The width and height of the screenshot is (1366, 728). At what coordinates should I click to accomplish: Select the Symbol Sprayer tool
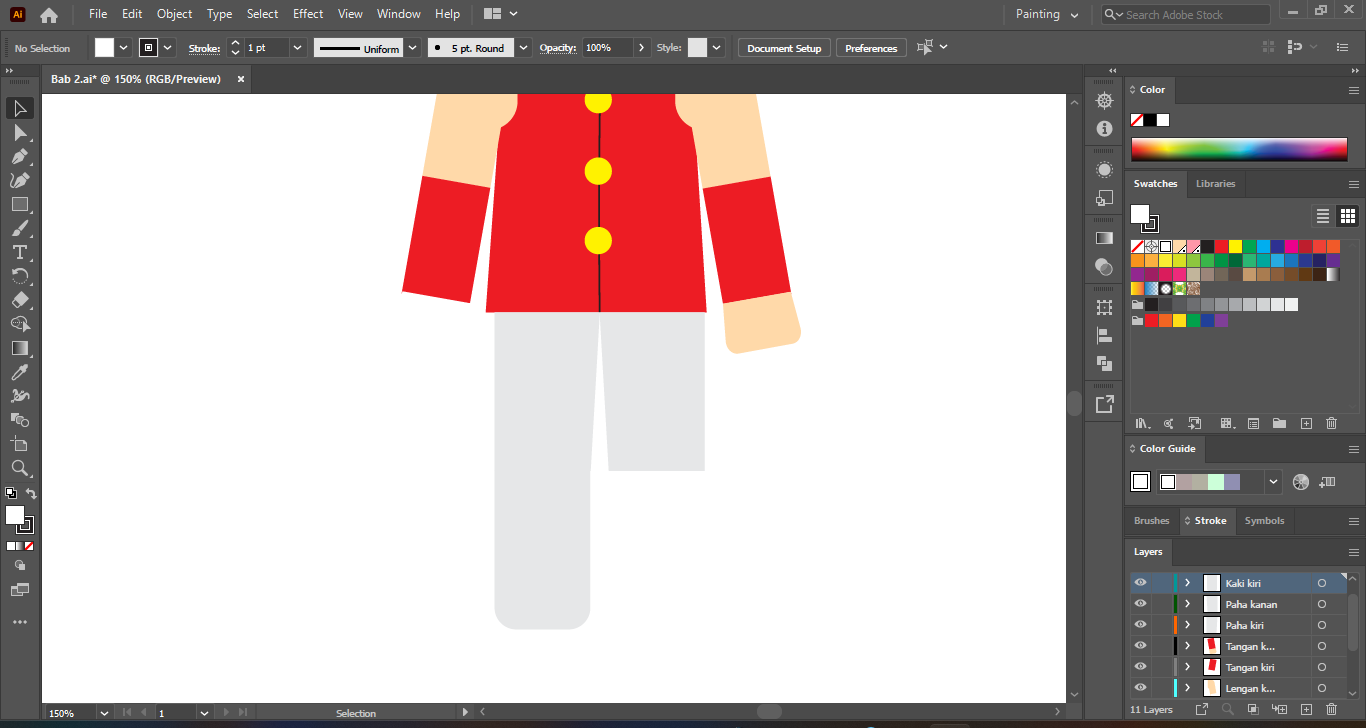click(19, 396)
